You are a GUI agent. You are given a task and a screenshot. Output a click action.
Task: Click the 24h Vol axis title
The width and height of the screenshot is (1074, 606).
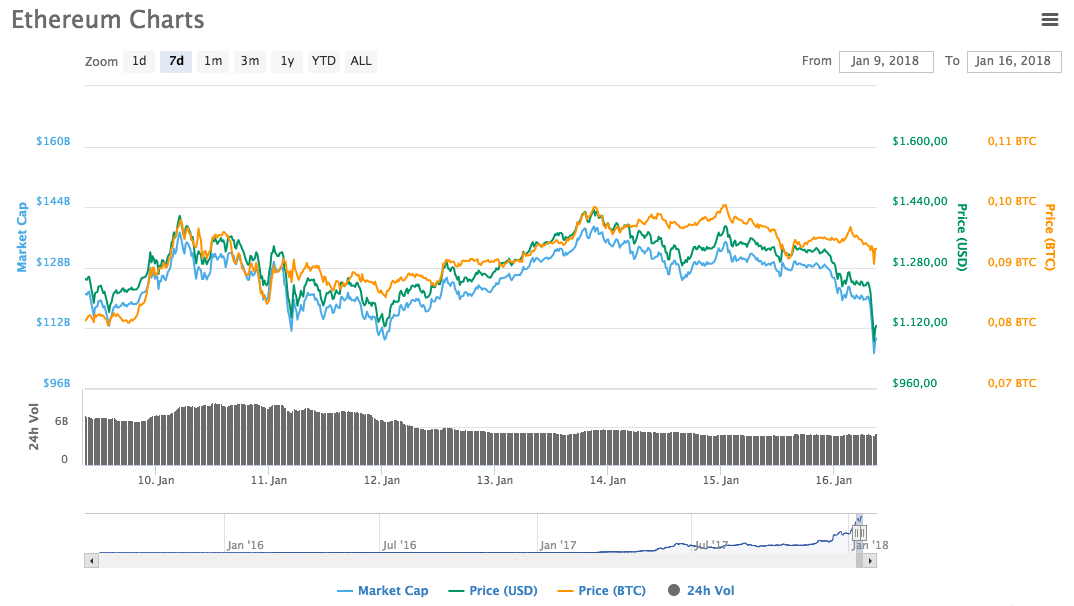[x=34, y=427]
